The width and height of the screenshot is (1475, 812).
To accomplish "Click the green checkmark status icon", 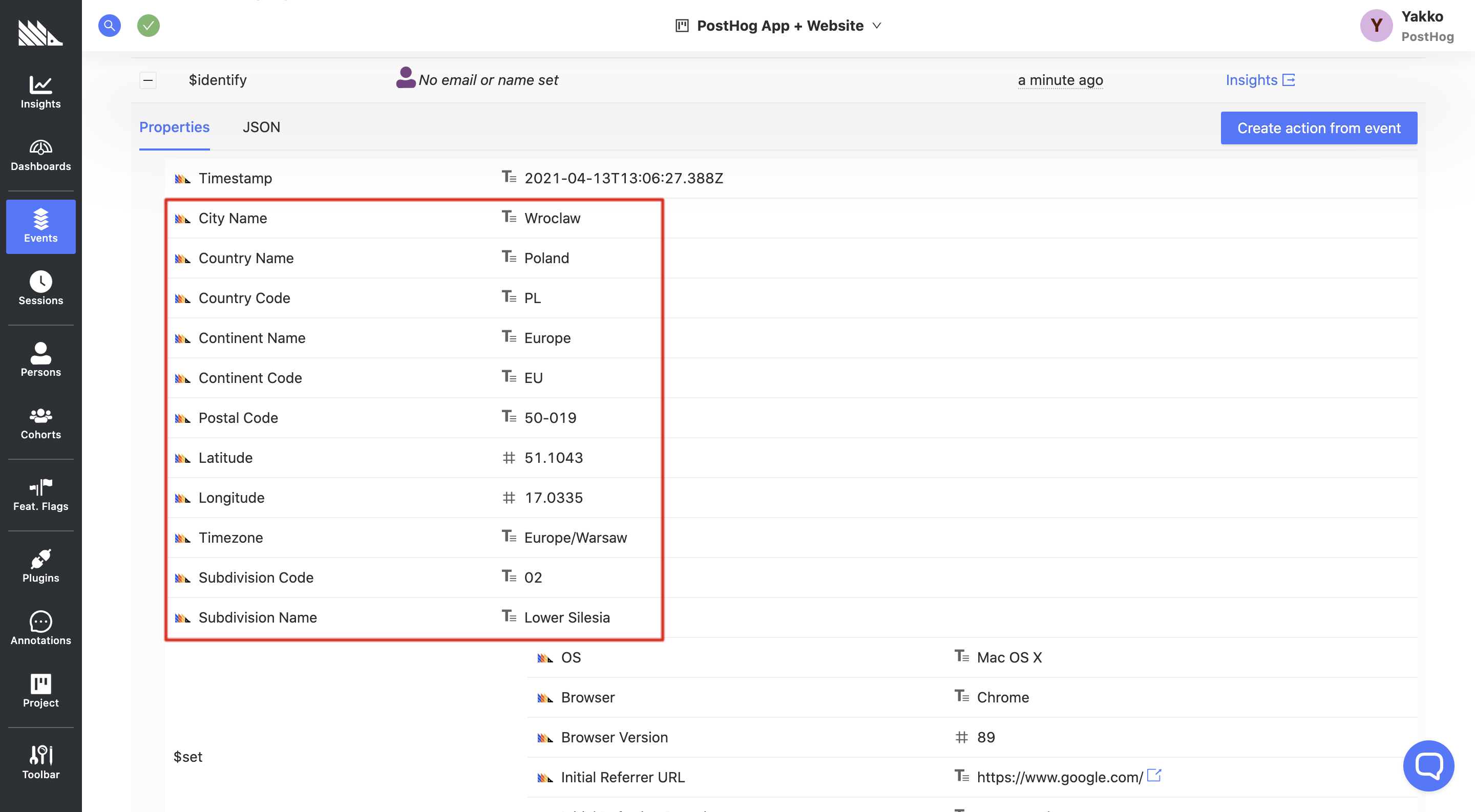I will coord(149,25).
